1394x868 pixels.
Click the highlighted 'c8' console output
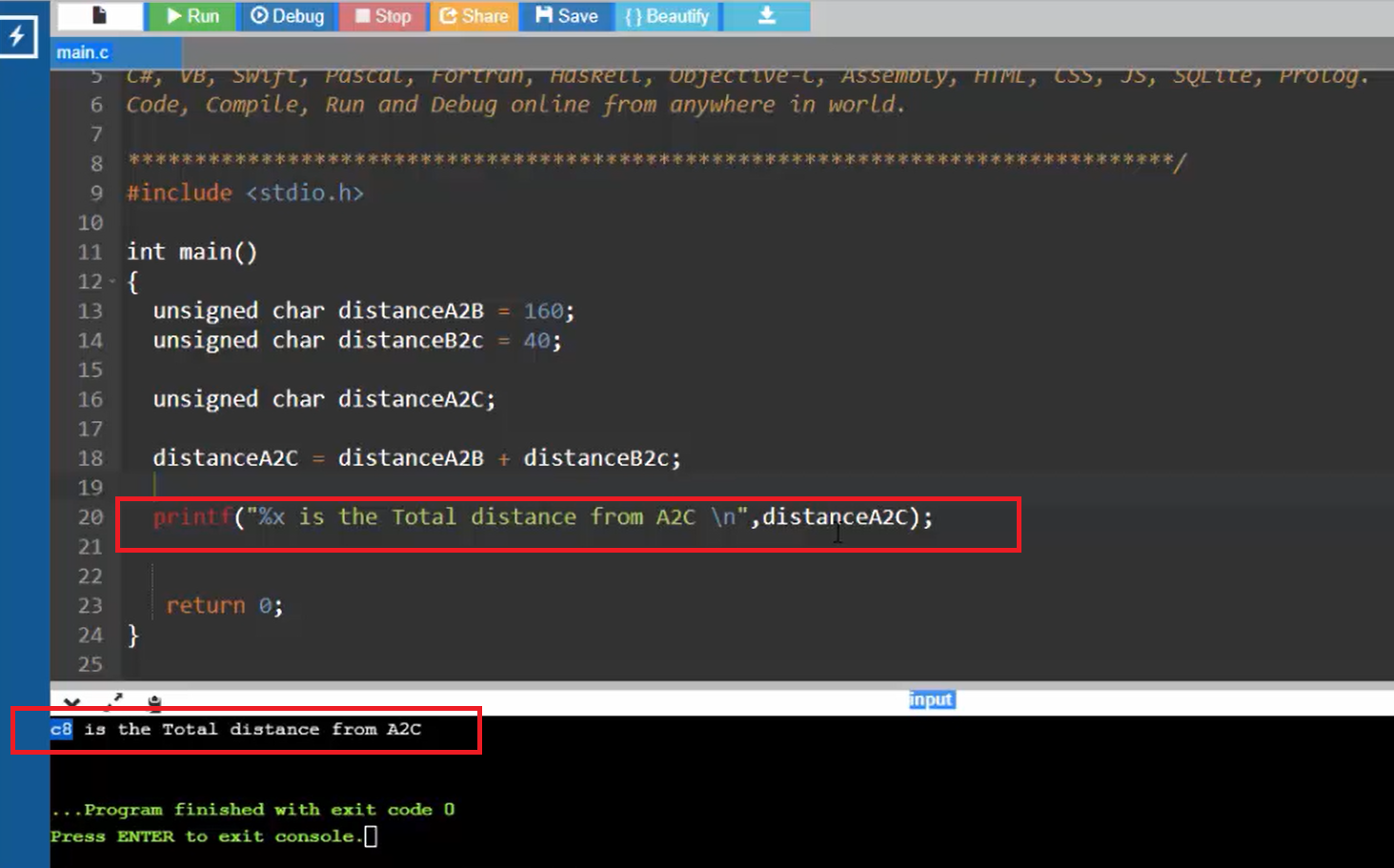pos(61,729)
